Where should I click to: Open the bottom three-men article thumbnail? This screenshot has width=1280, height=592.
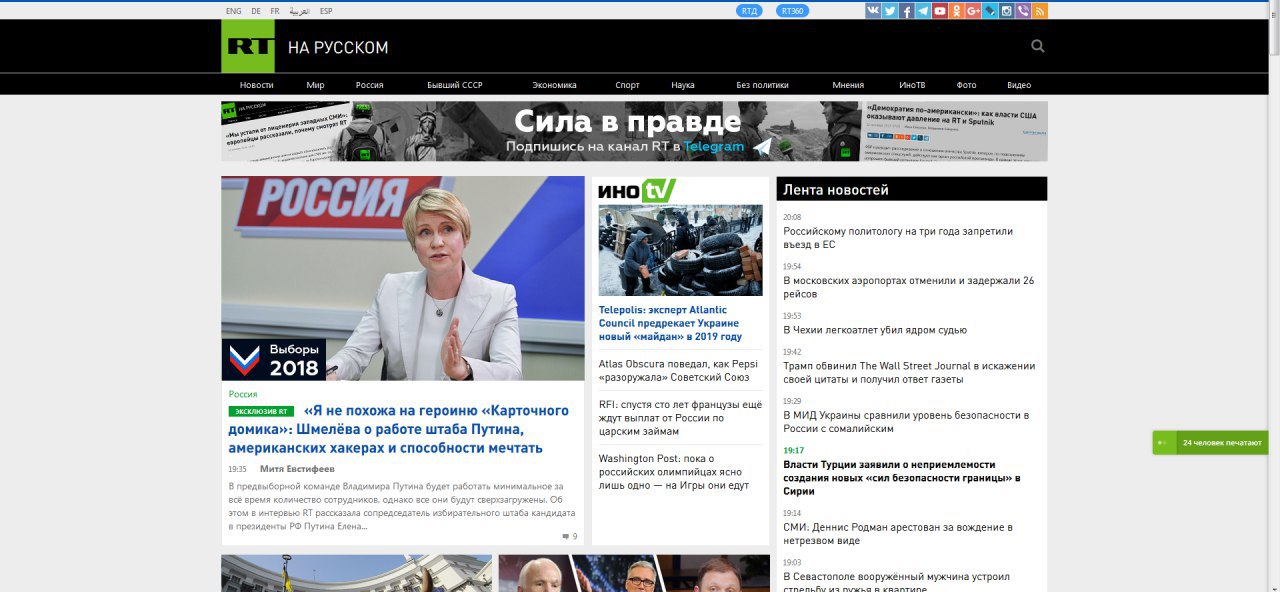(x=634, y=573)
